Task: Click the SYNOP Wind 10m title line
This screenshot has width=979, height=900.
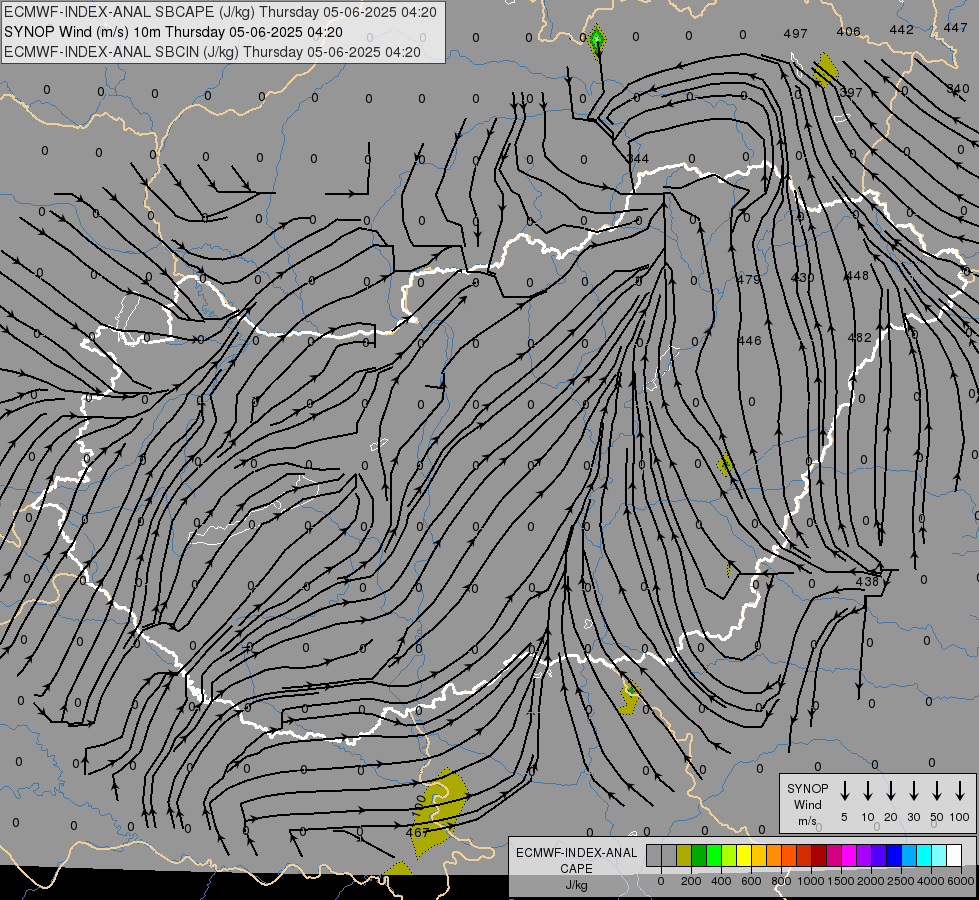Action: point(174,32)
